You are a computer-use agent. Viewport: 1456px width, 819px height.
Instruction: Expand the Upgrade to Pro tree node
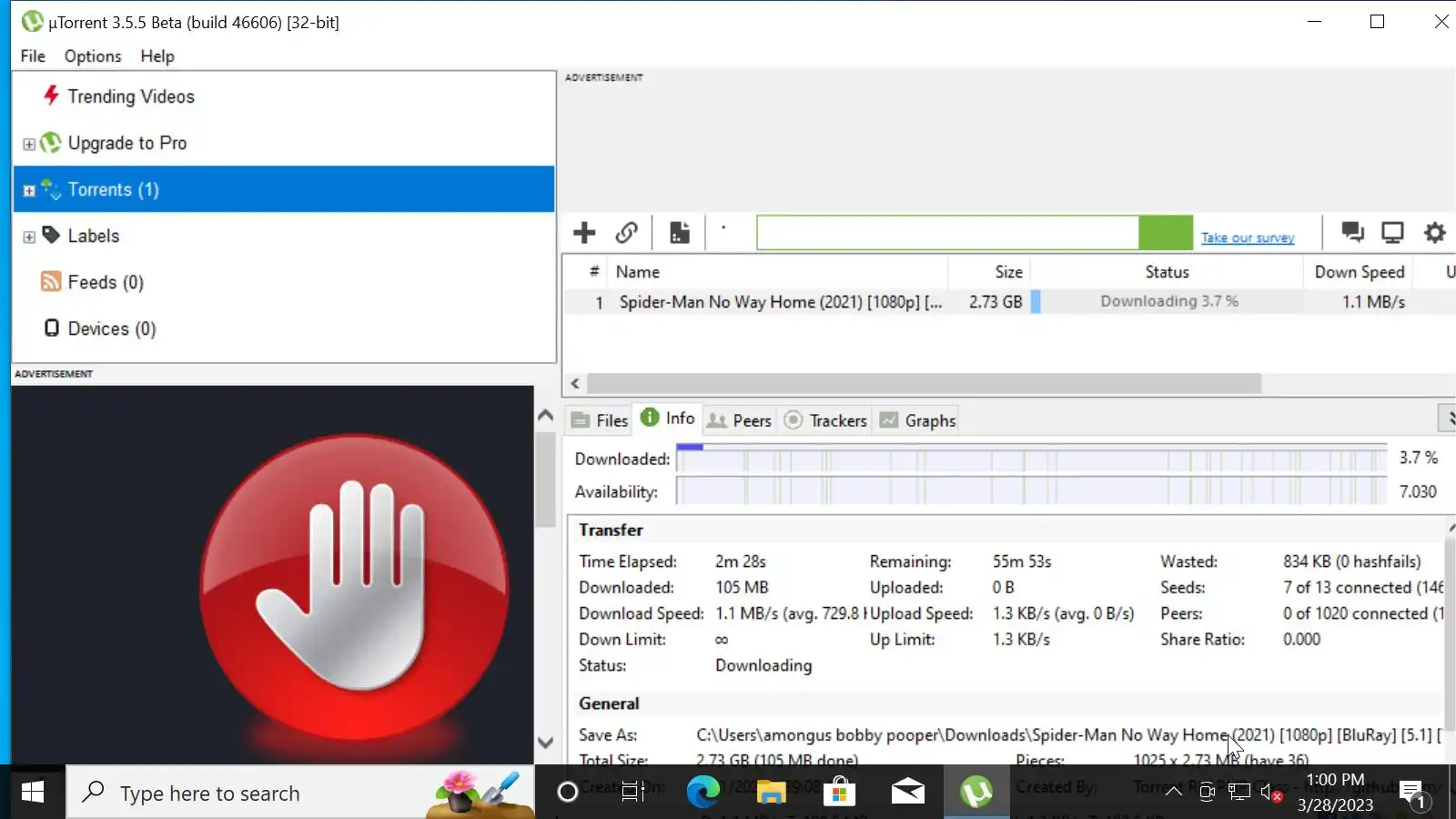29,144
